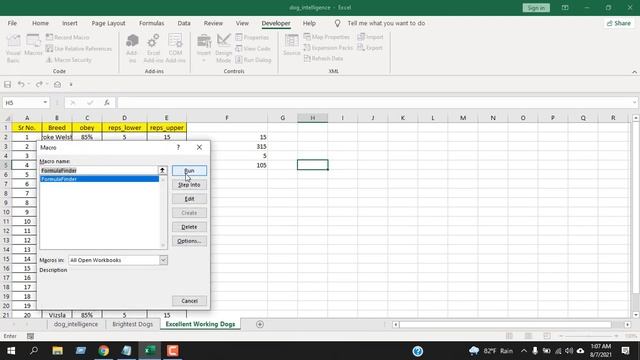Switch to the Data tab

184,23
